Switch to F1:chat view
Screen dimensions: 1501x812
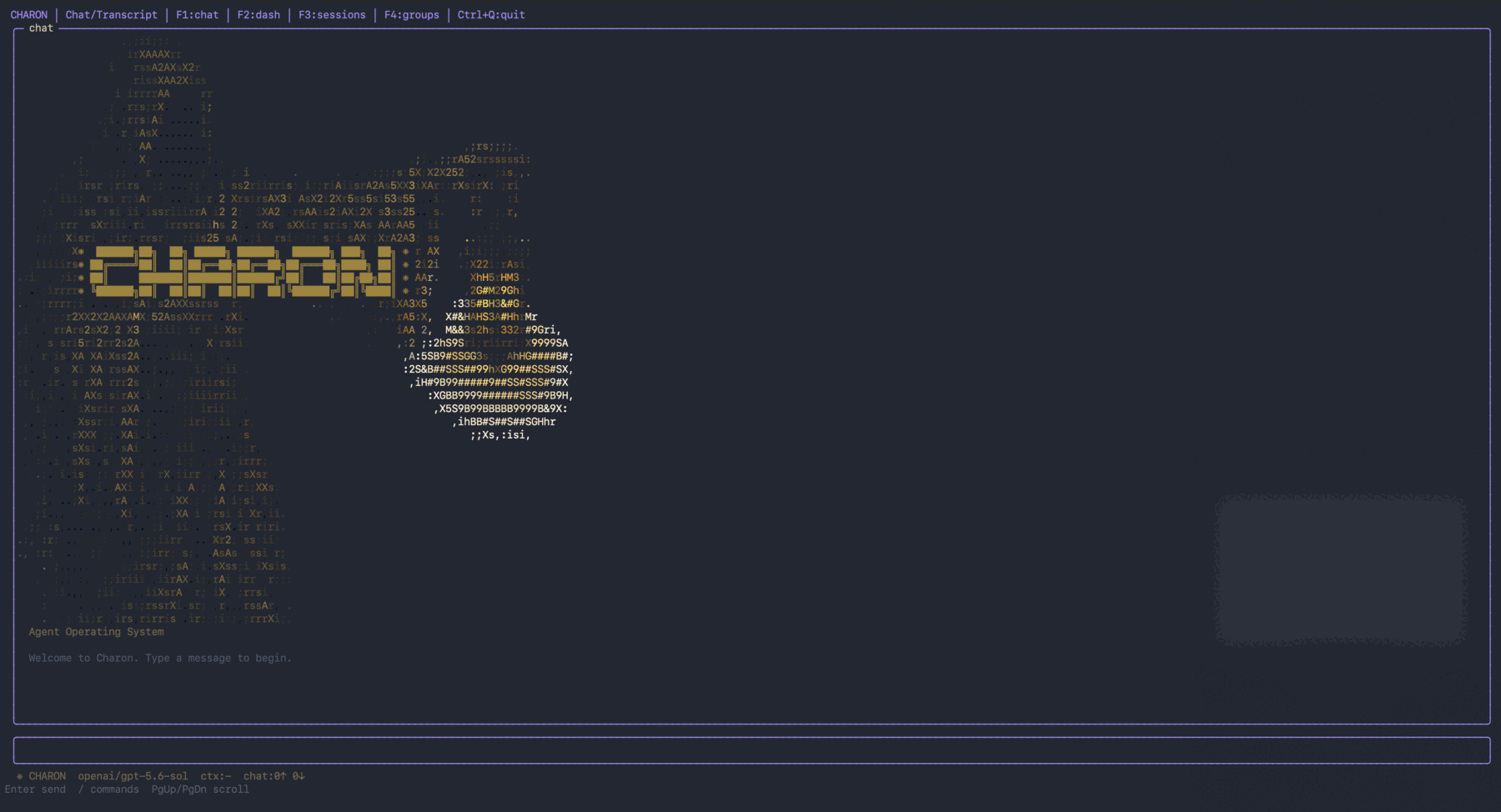197,15
